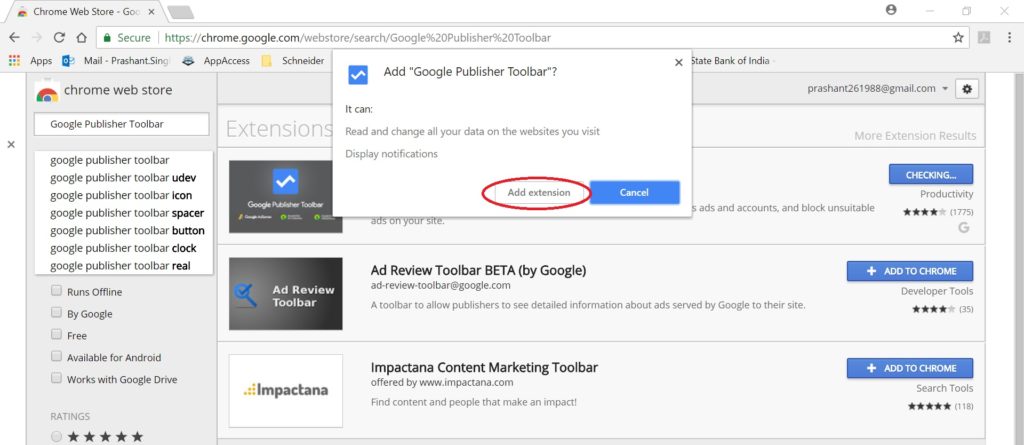The image size is (1024, 445).
Task: Reload the page with the refresh icon
Action: pyautogui.click(x=59, y=37)
